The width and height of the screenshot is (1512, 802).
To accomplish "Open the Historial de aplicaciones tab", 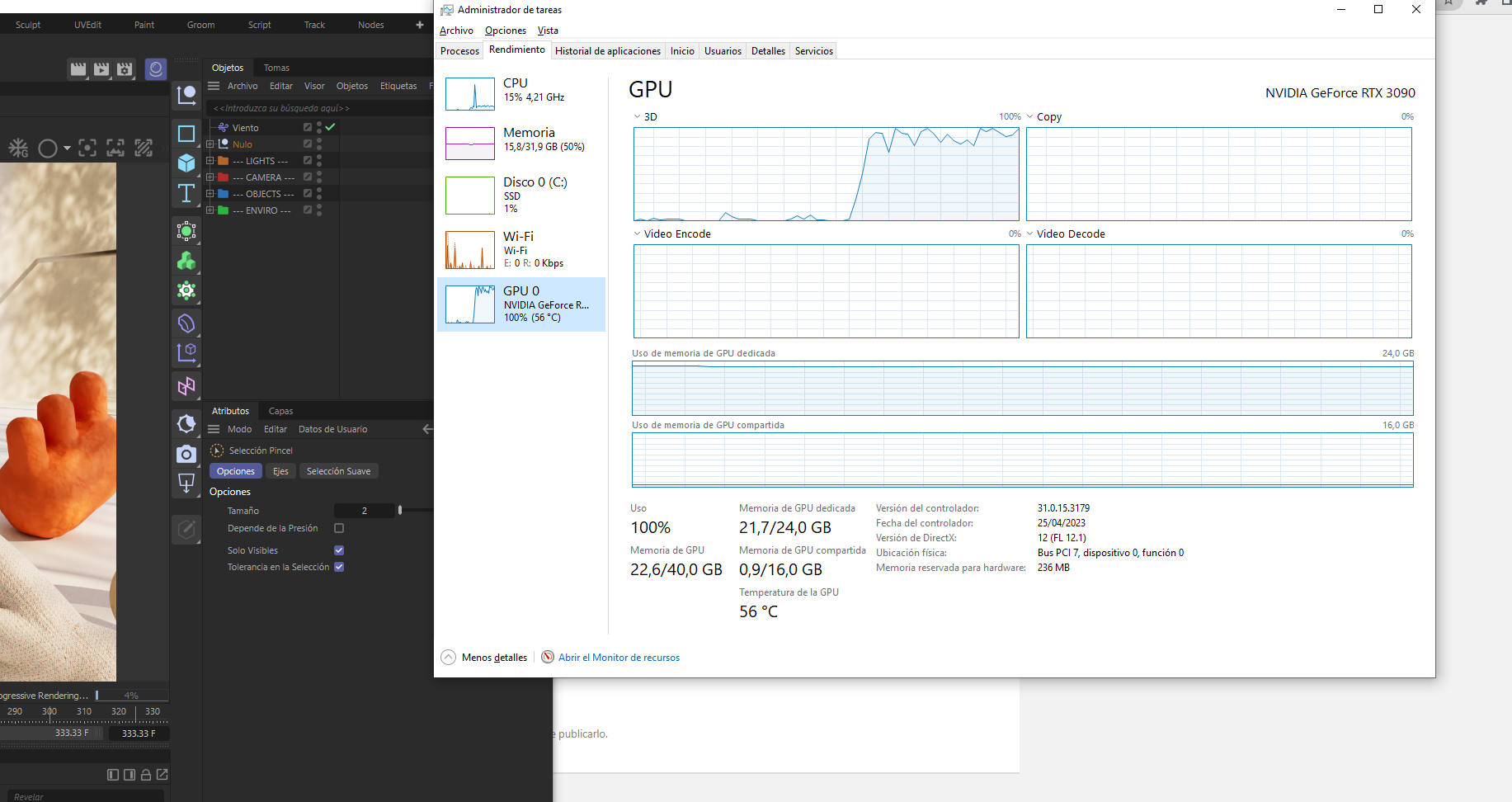I will point(608,51).
